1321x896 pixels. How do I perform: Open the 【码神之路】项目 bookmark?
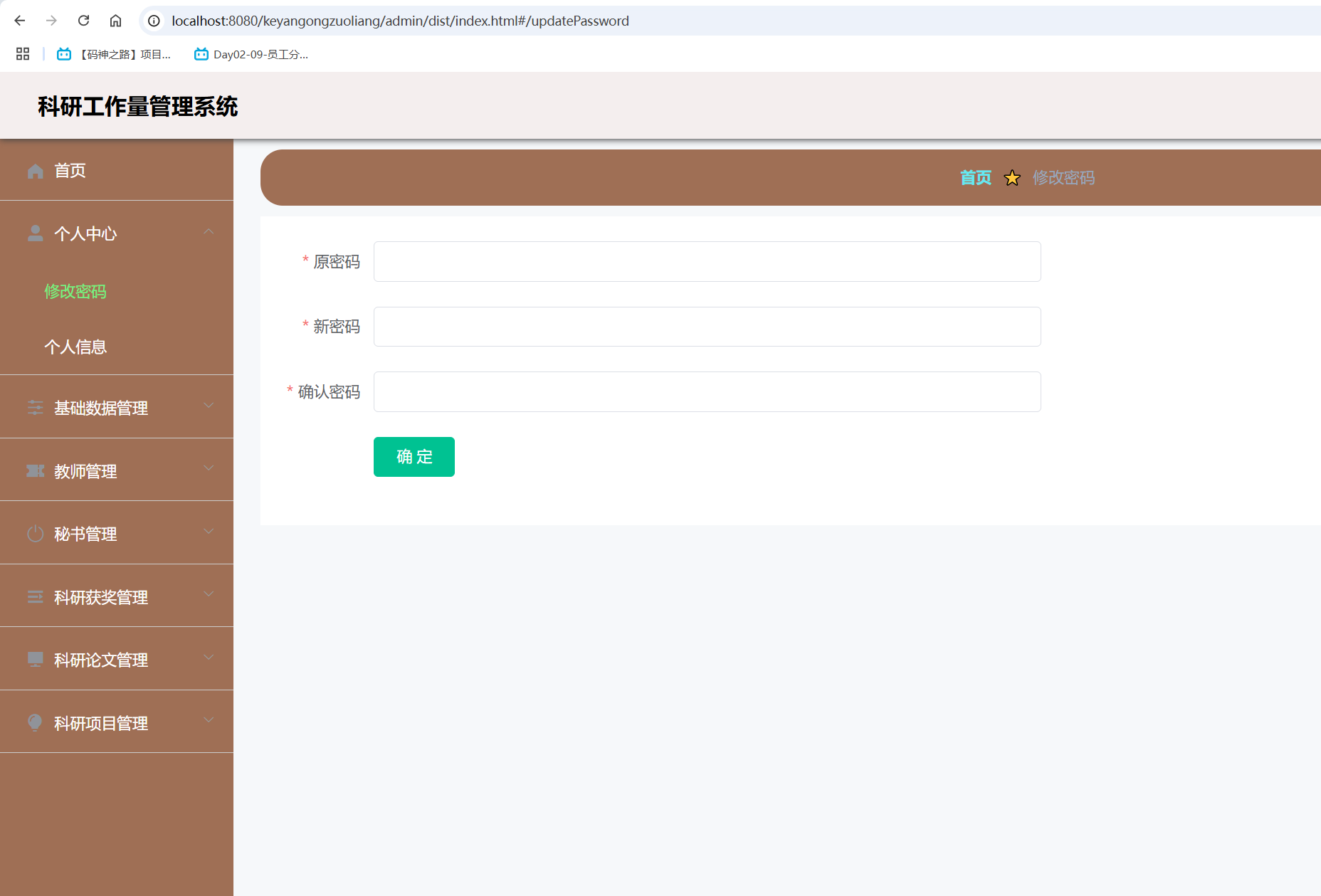[x=114, y=54]
